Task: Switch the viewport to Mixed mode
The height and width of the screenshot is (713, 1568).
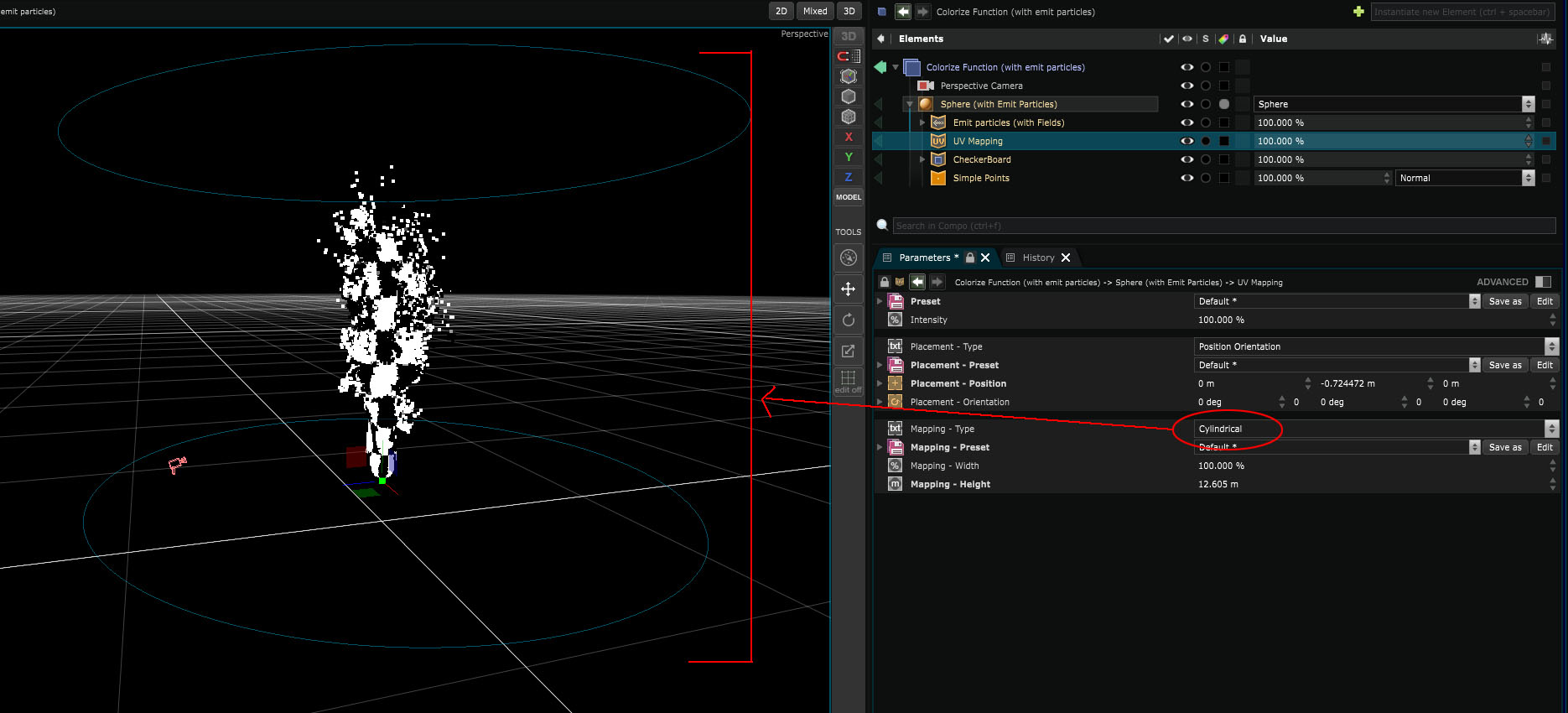Action: point(814,11)
